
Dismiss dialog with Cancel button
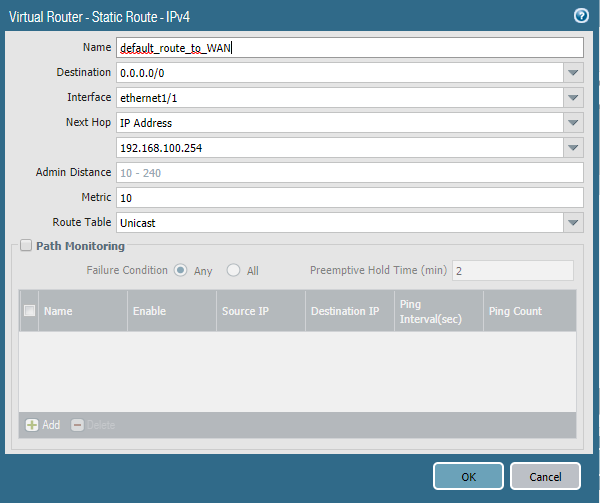(545, 476)
